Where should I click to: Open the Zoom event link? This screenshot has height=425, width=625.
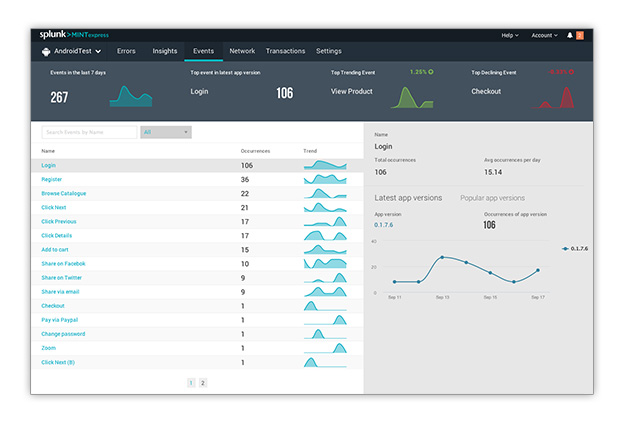coord(48,348)
